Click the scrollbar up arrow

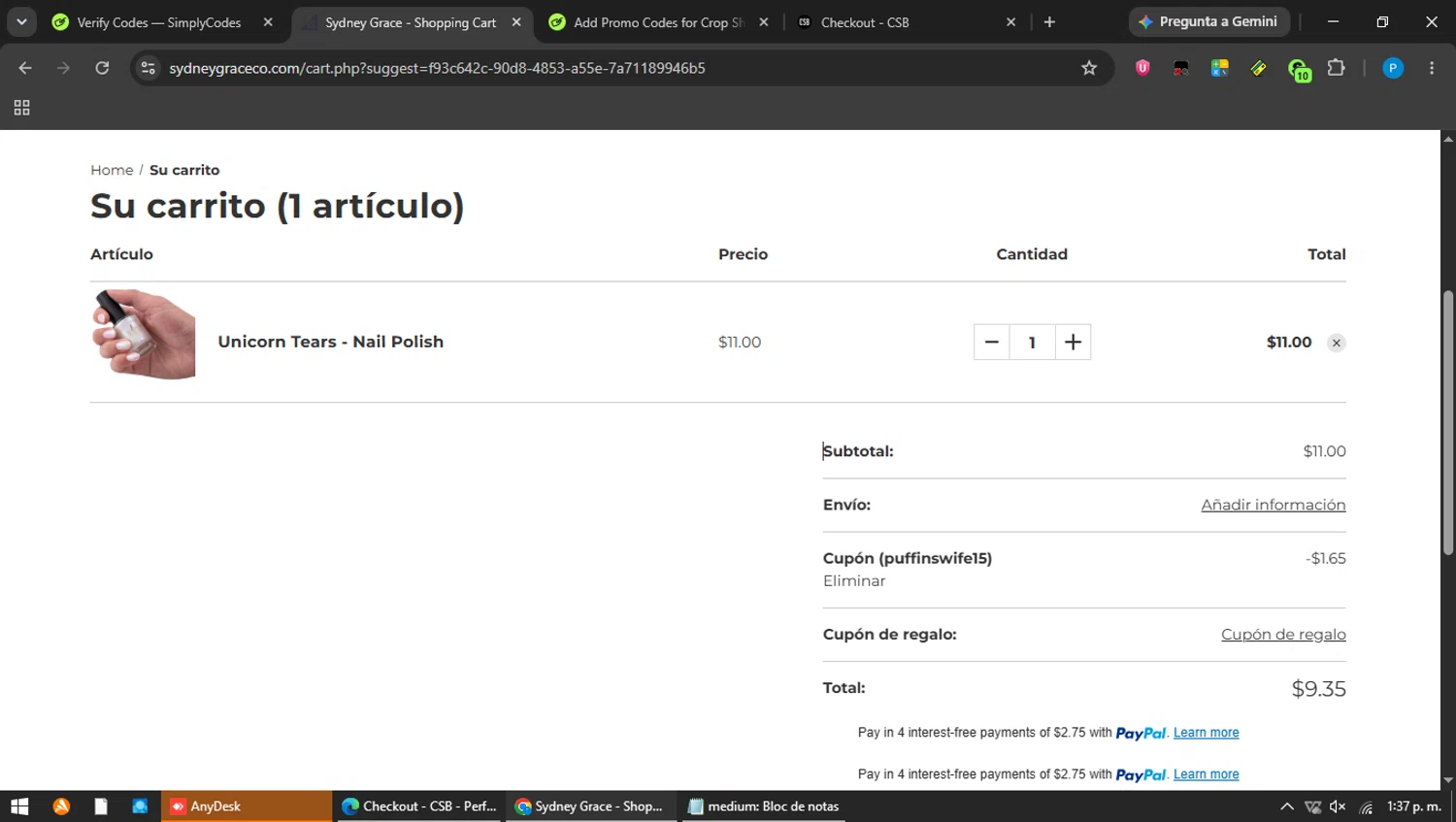coord(1447,139)
